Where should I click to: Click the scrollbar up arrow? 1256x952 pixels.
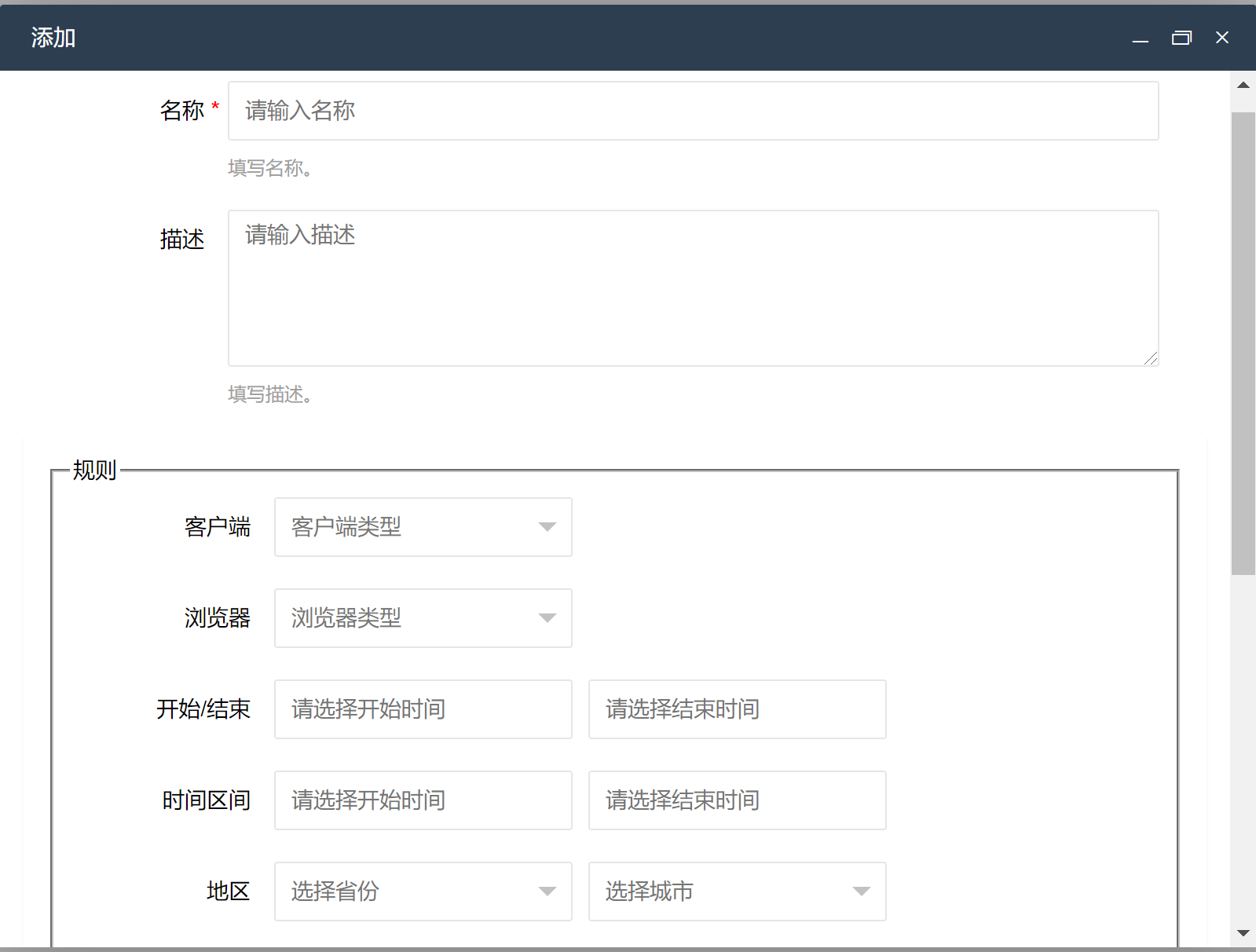point(1243,85)
